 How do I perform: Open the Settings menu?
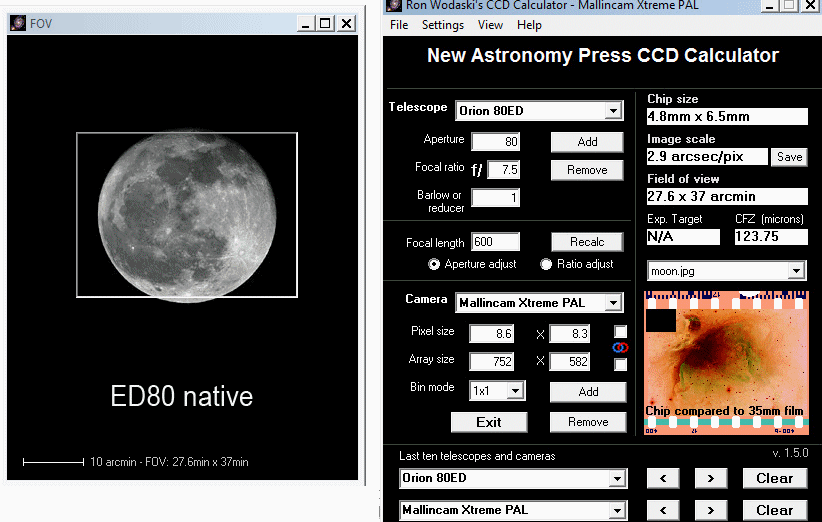[443, 25]
